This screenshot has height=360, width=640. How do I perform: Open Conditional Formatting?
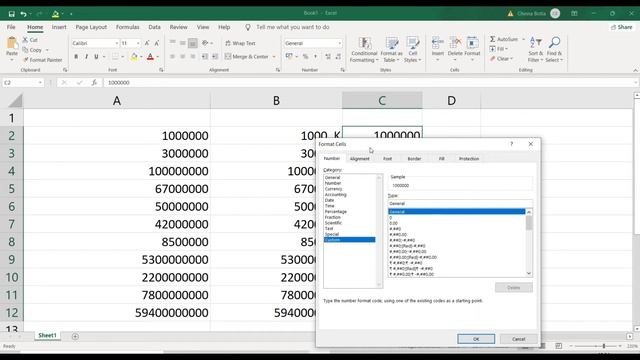[x=364, y=49]
